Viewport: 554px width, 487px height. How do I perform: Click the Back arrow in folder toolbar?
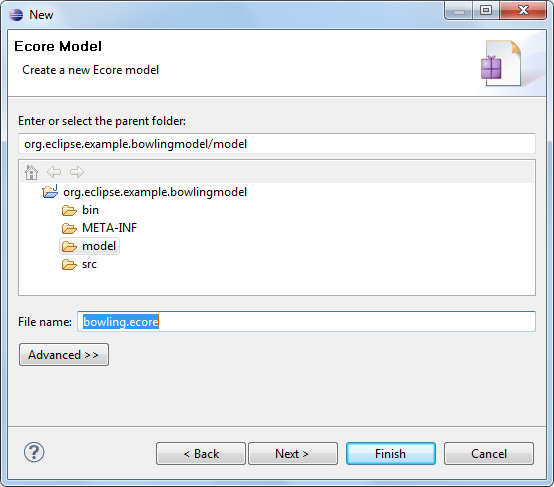(x=54, y=172)
